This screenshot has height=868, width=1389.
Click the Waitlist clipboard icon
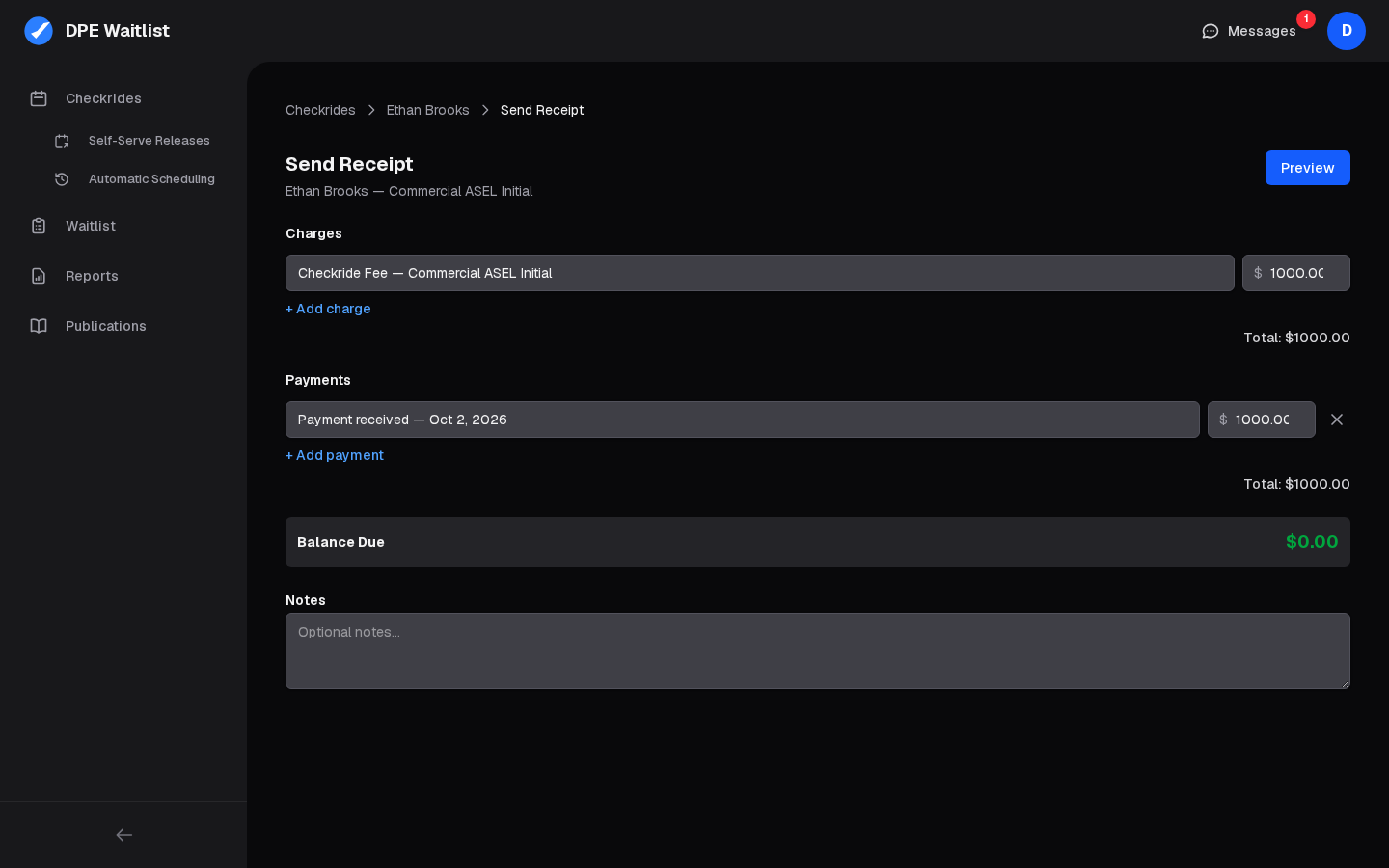(39, 226)
